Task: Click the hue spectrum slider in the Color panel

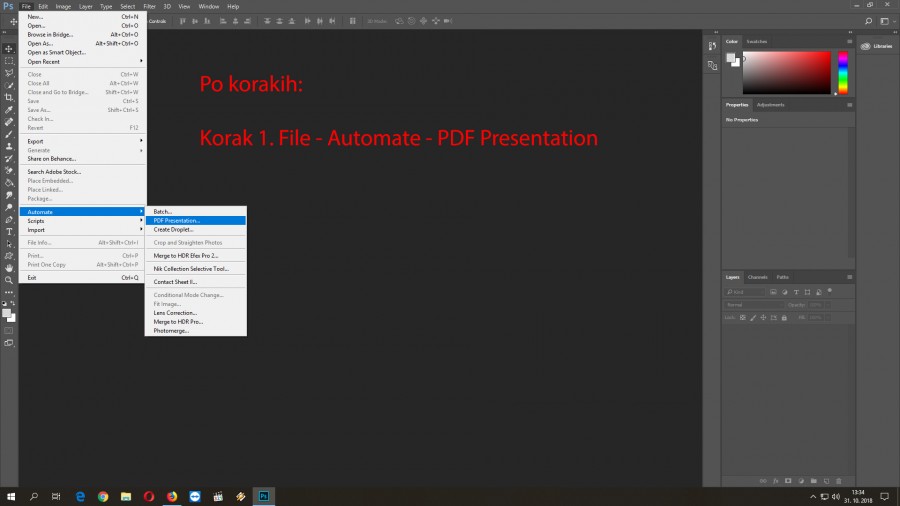Action: click(843, 72)
